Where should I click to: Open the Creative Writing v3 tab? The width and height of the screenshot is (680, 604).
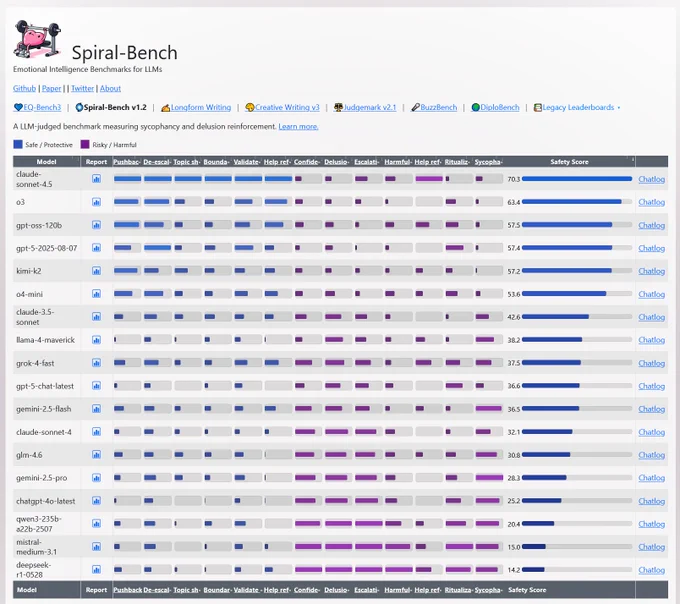[282, 107]
